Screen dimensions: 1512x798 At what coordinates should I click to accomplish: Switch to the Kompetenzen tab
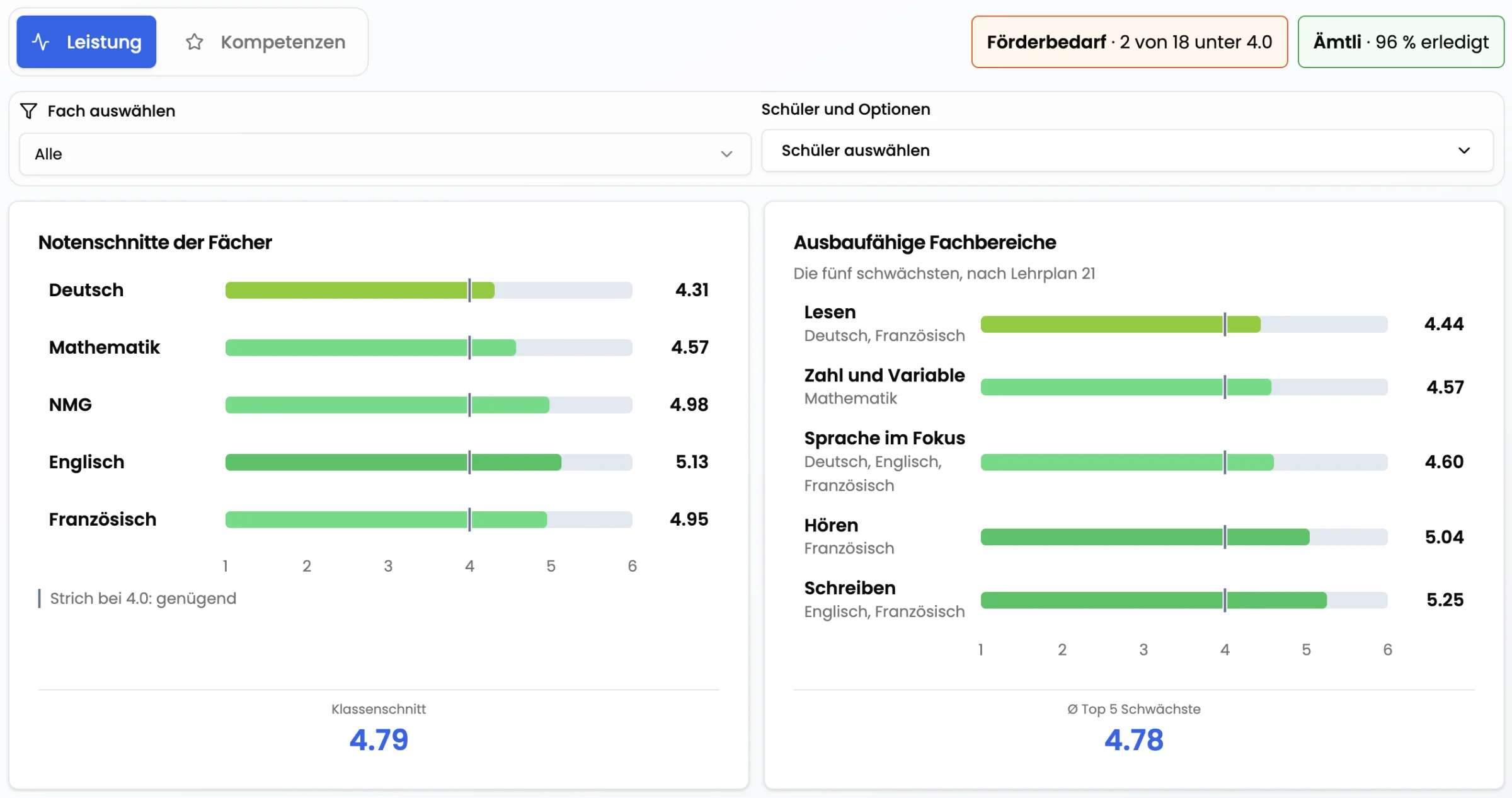(x=265, y=42)
